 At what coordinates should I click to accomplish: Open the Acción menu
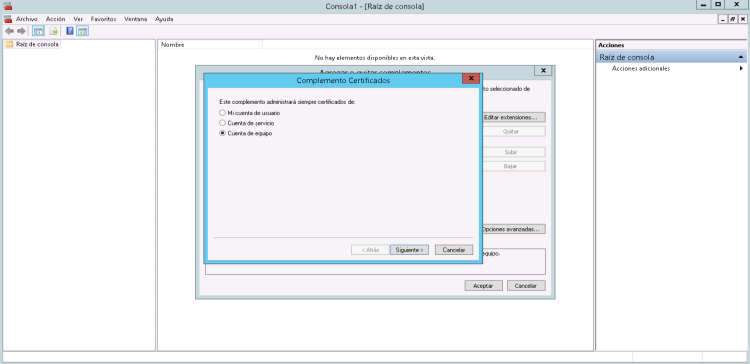coord(55,19)
